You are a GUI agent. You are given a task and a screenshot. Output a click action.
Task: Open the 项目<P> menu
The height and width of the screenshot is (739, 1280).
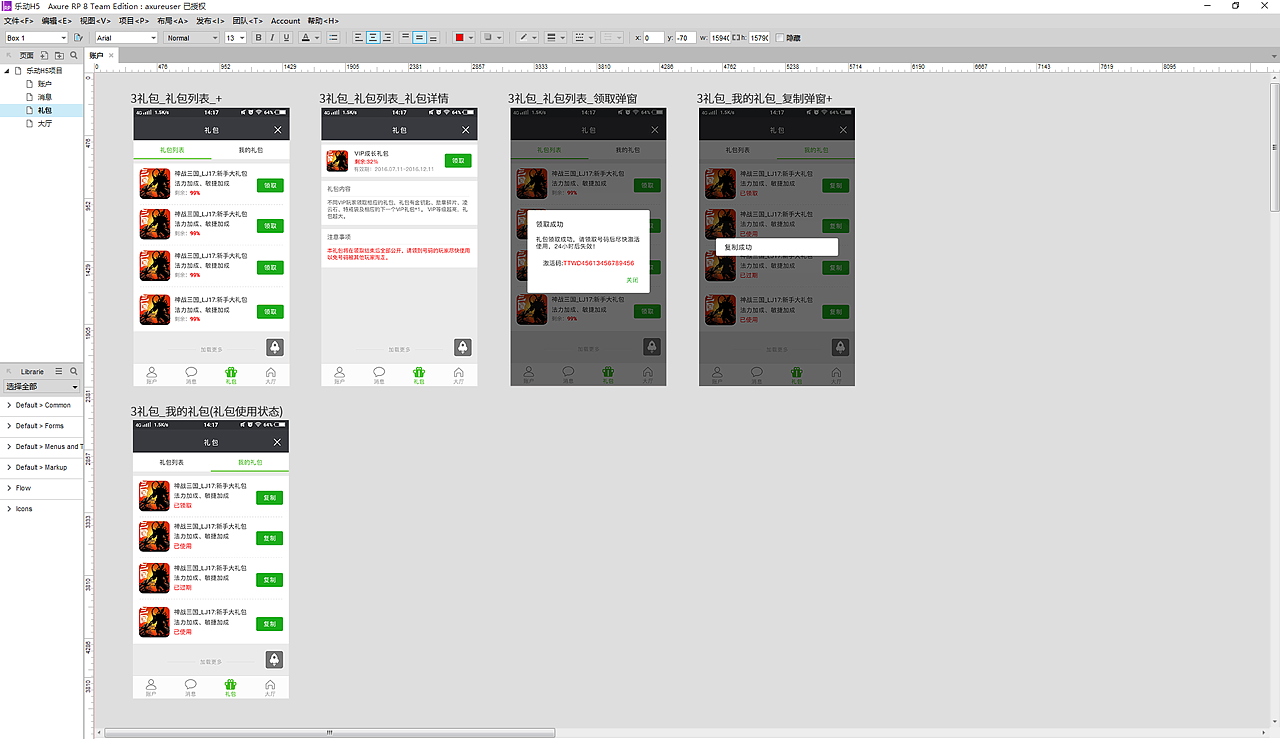click(x=134, y=21)
